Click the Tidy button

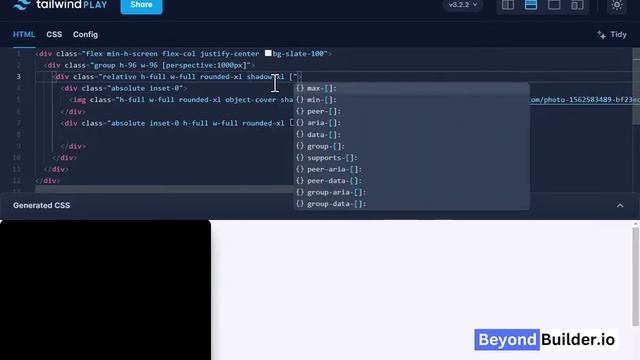611,35
